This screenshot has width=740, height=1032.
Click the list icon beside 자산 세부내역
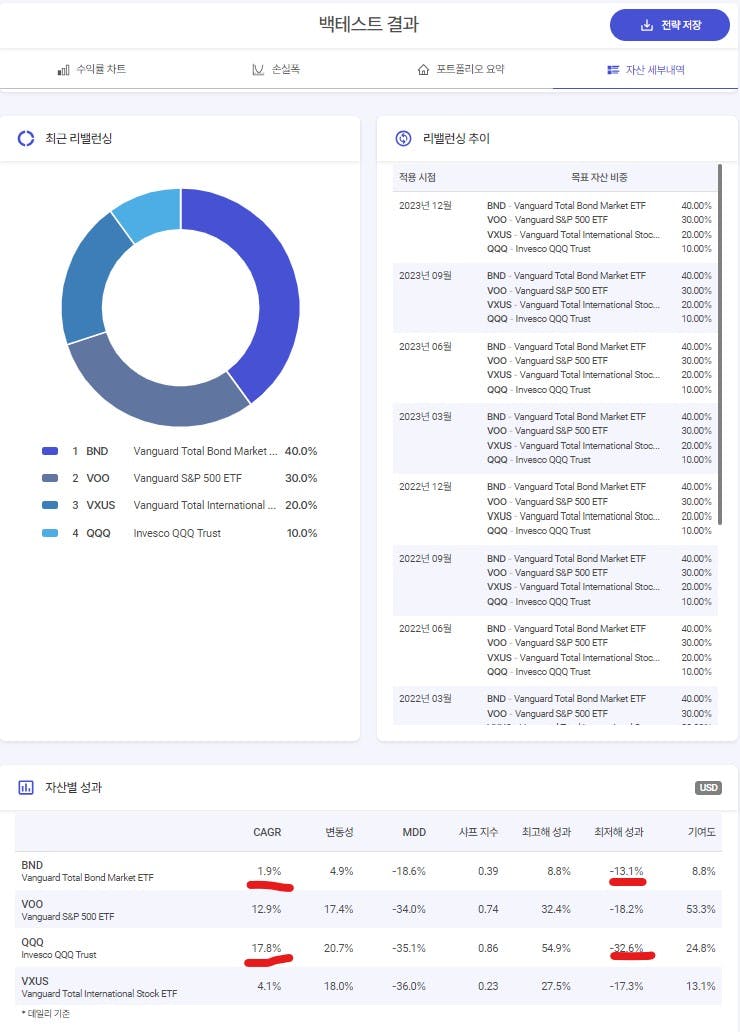coord(613,70)
